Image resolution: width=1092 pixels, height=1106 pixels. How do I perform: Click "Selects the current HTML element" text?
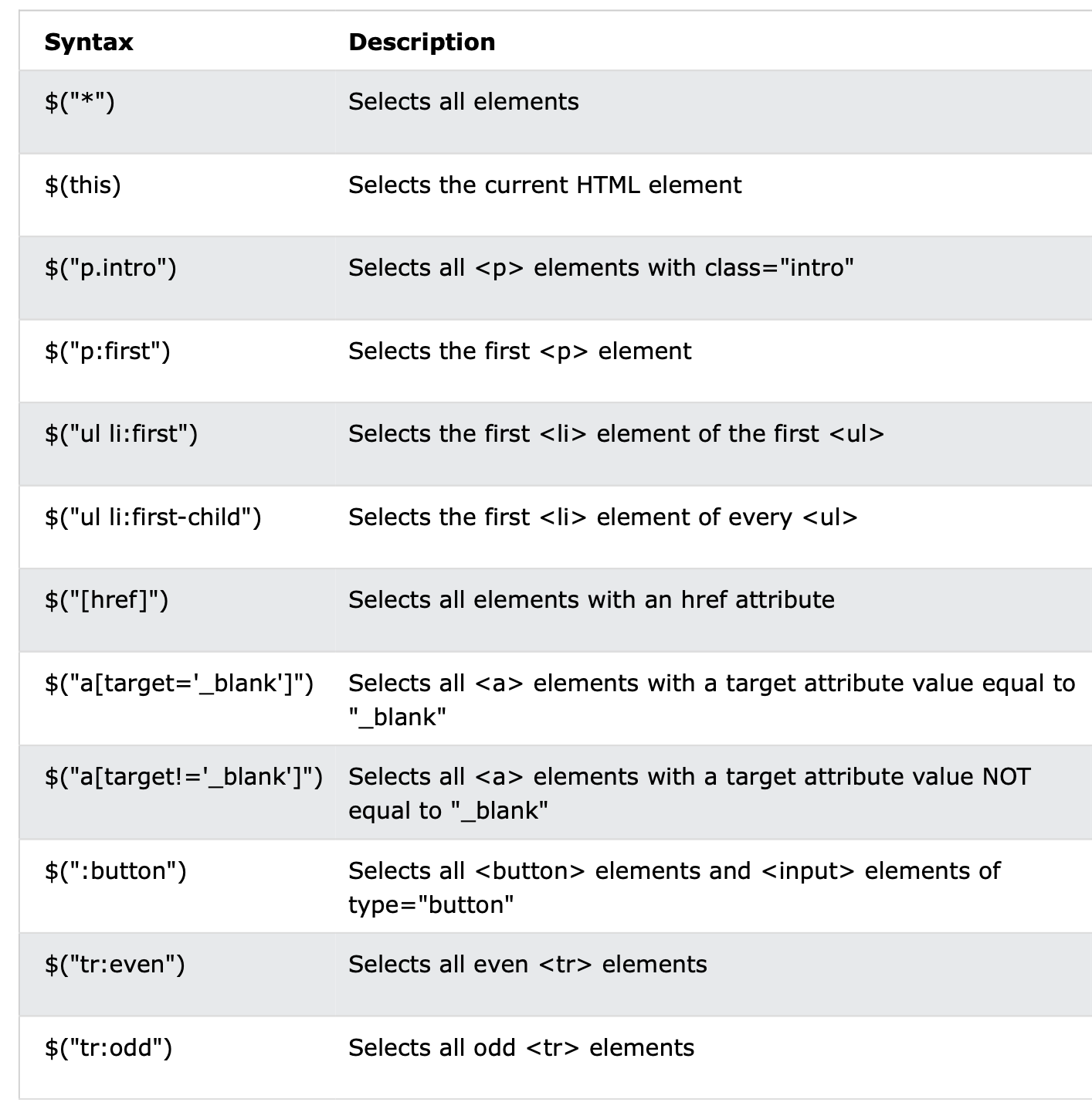544,185
